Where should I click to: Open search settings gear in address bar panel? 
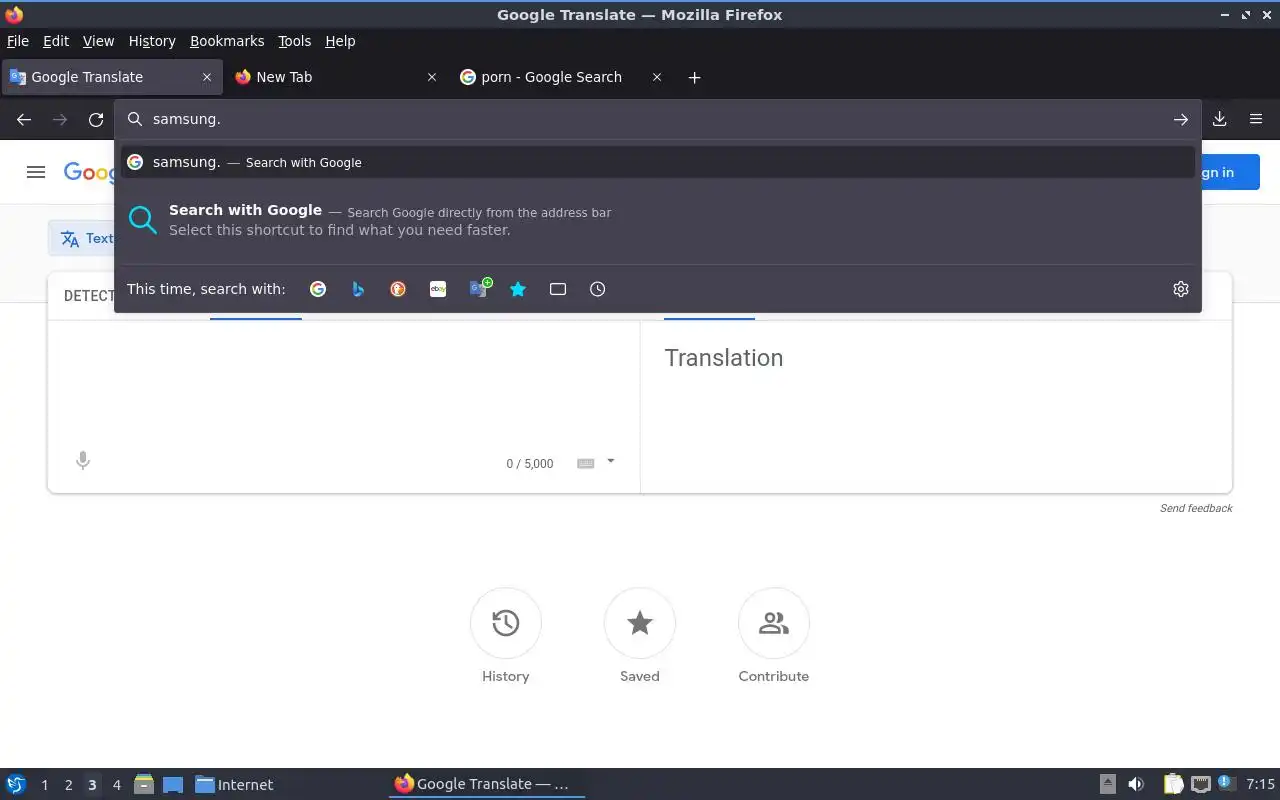(1181, 289)
